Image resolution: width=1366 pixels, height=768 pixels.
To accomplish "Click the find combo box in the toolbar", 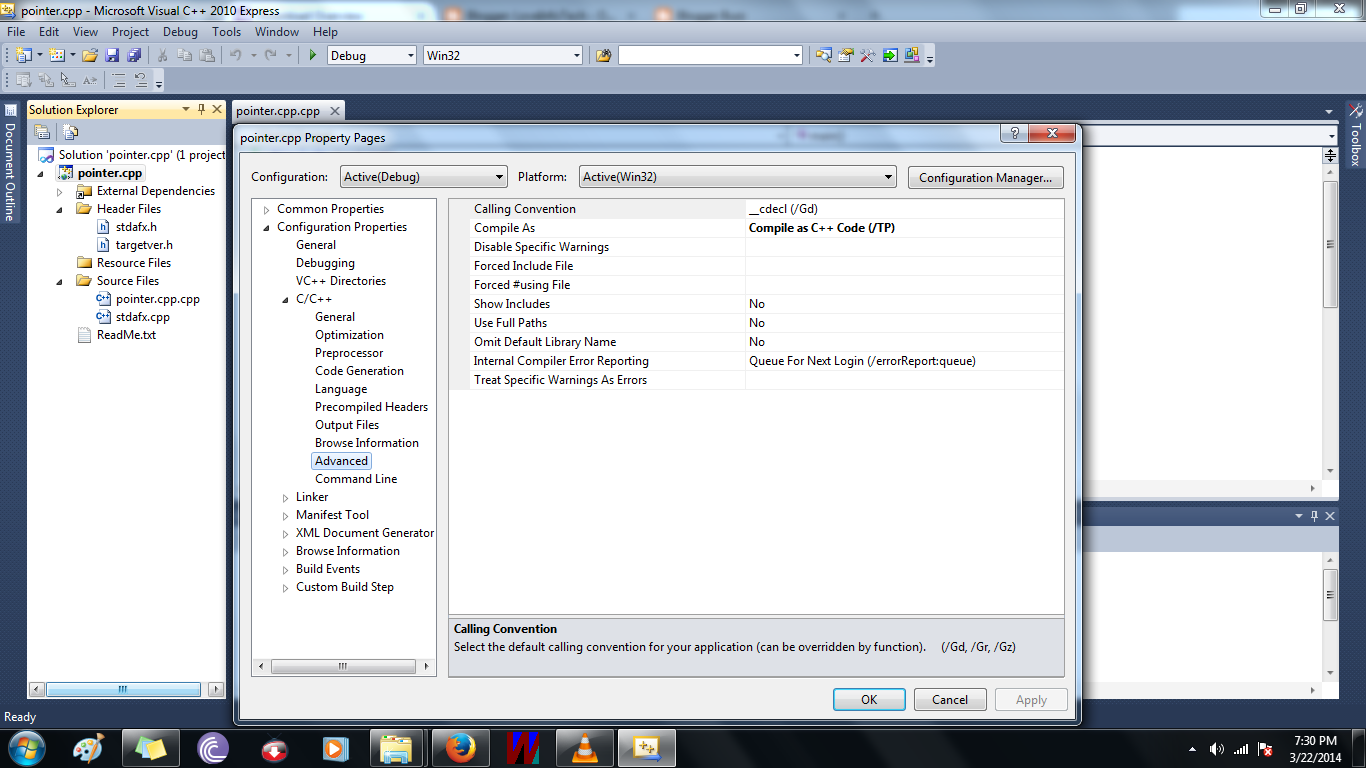I will (710, 56).
